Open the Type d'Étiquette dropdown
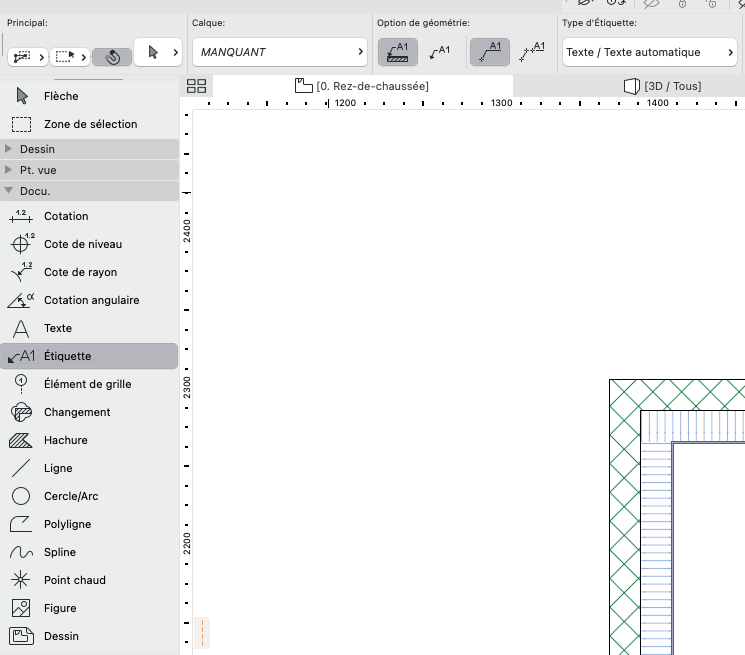This screenshot has height=655, width=745. 649,52
